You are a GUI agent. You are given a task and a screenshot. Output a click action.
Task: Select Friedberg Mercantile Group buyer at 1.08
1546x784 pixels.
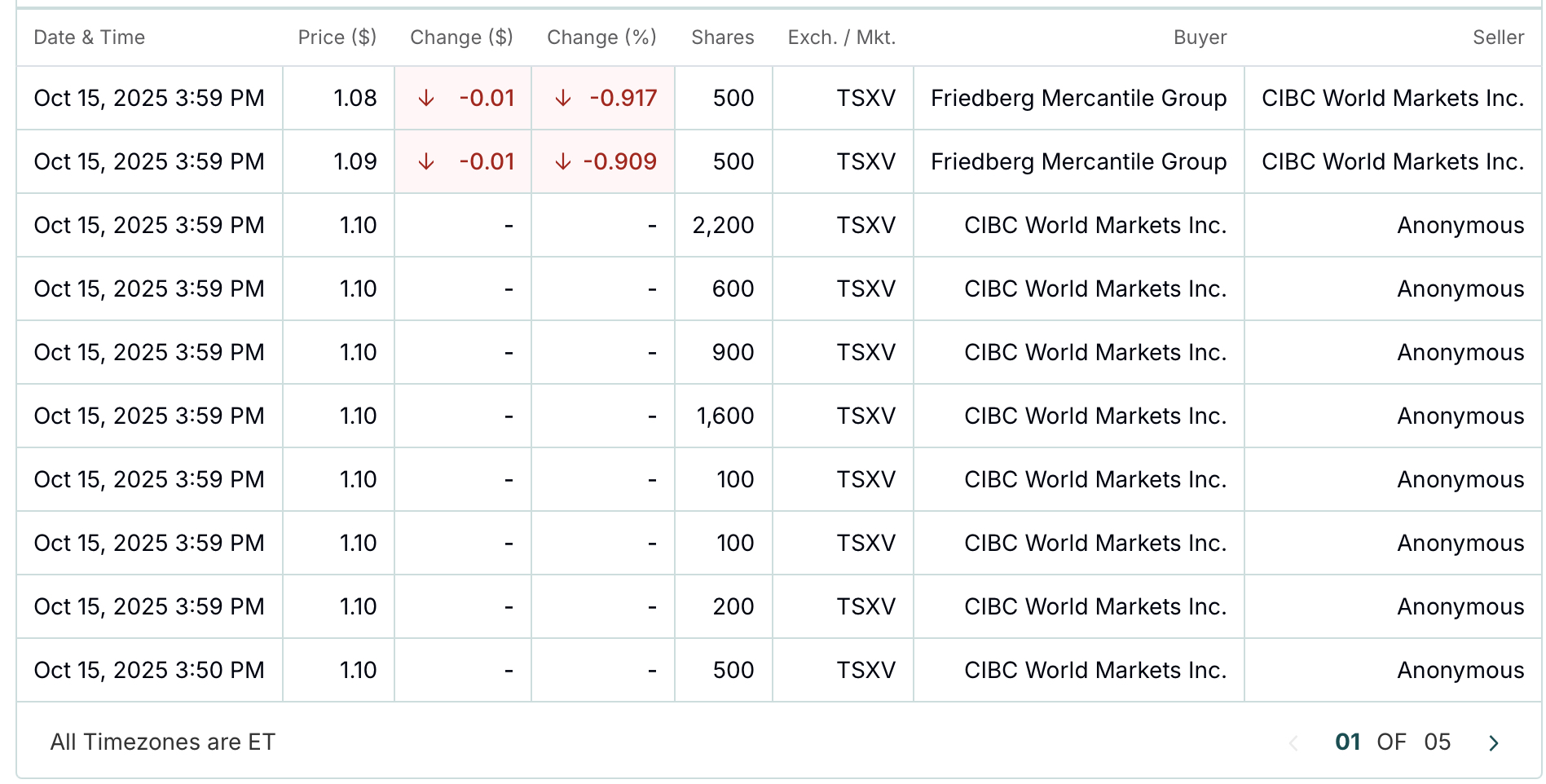(x=1078, y=99)
